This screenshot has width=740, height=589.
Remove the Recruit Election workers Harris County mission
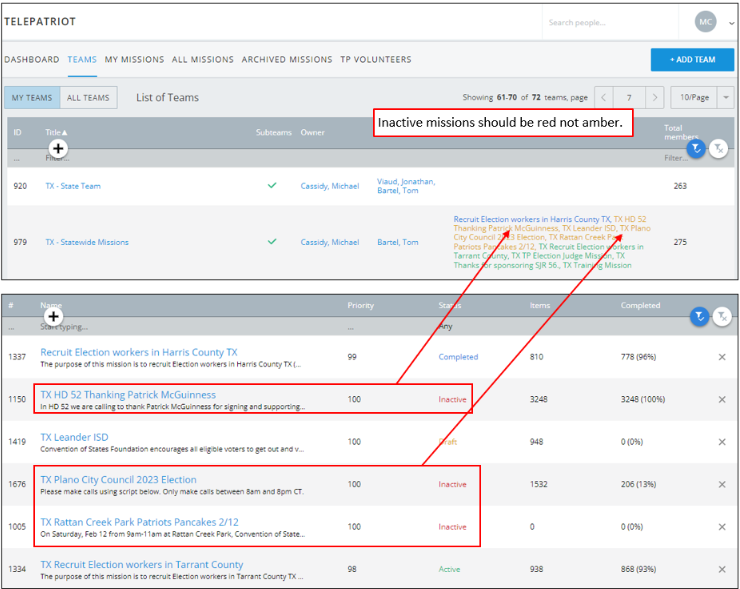[722, 357]
